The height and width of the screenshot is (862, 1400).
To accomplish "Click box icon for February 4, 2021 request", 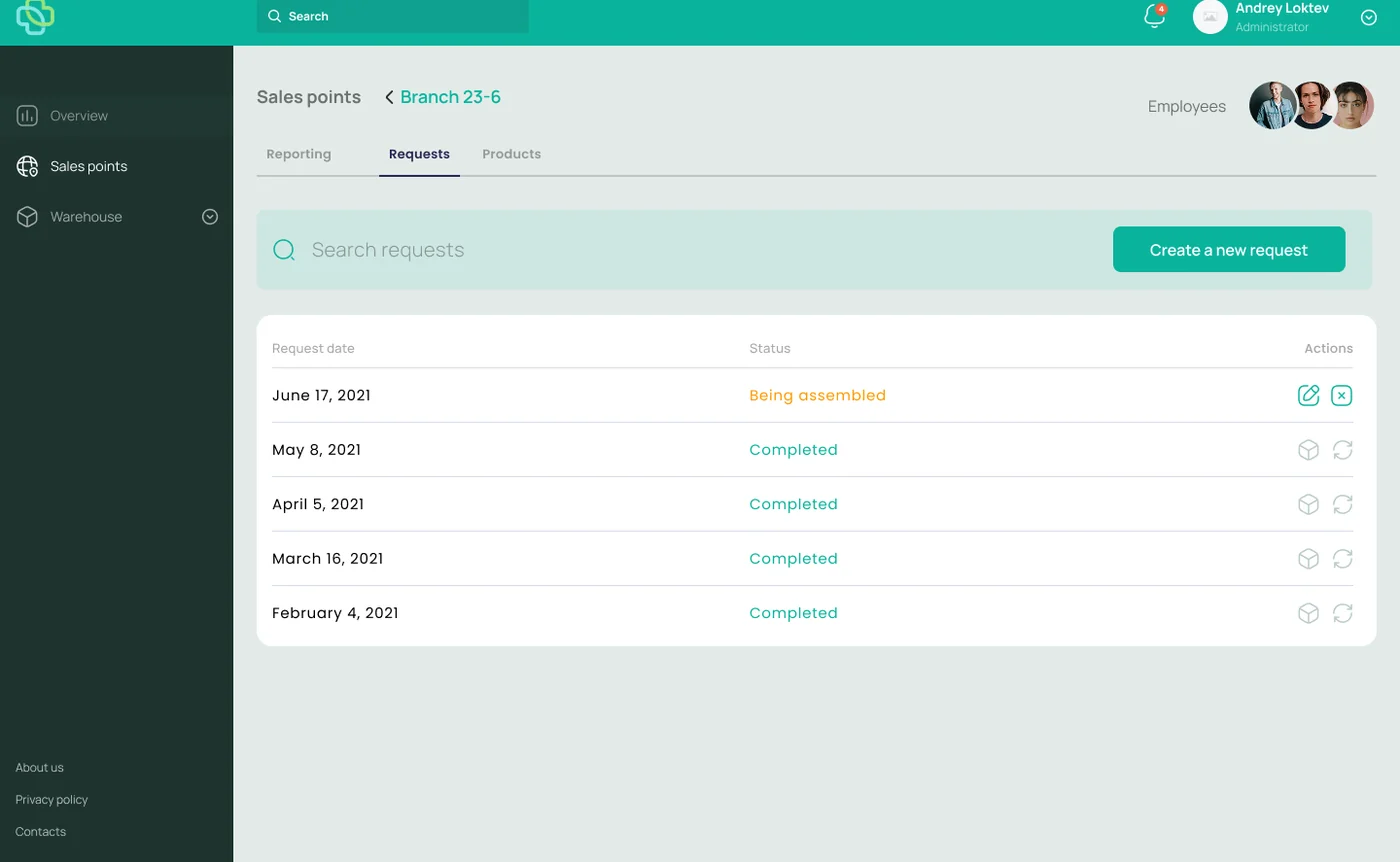I will (x=1308, y=613).
